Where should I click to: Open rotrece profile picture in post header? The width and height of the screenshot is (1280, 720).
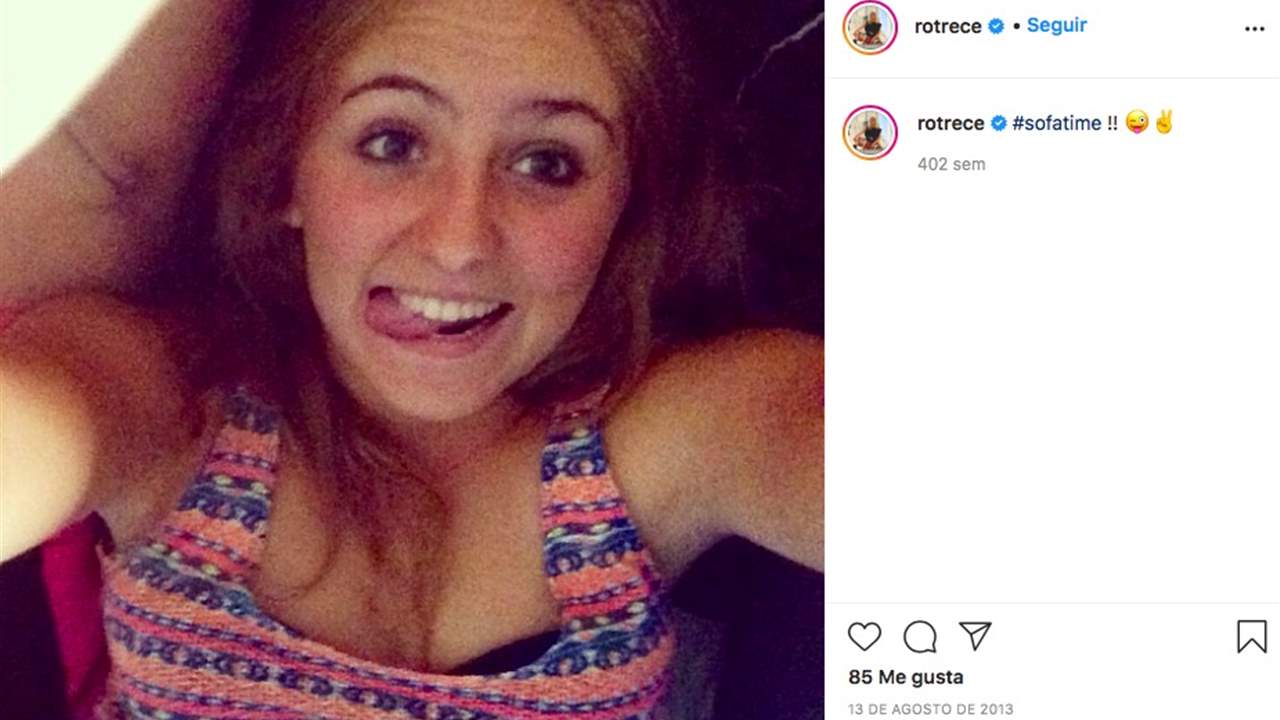coord(870,28)
